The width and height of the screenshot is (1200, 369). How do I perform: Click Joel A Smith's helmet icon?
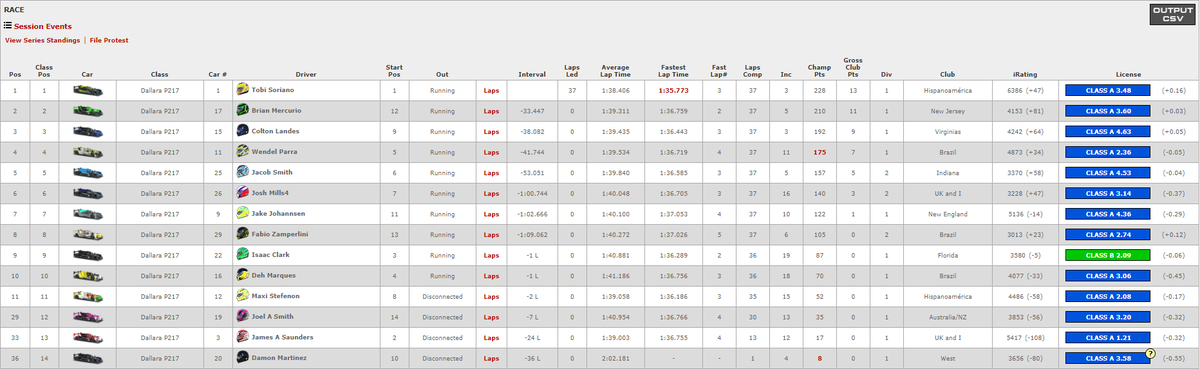tap(242, 316)
